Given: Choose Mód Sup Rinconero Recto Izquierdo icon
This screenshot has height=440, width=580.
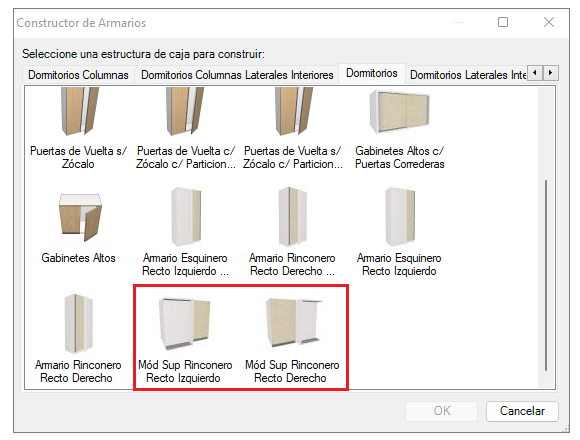Looking at the screenshot, I should pos(185,324).
